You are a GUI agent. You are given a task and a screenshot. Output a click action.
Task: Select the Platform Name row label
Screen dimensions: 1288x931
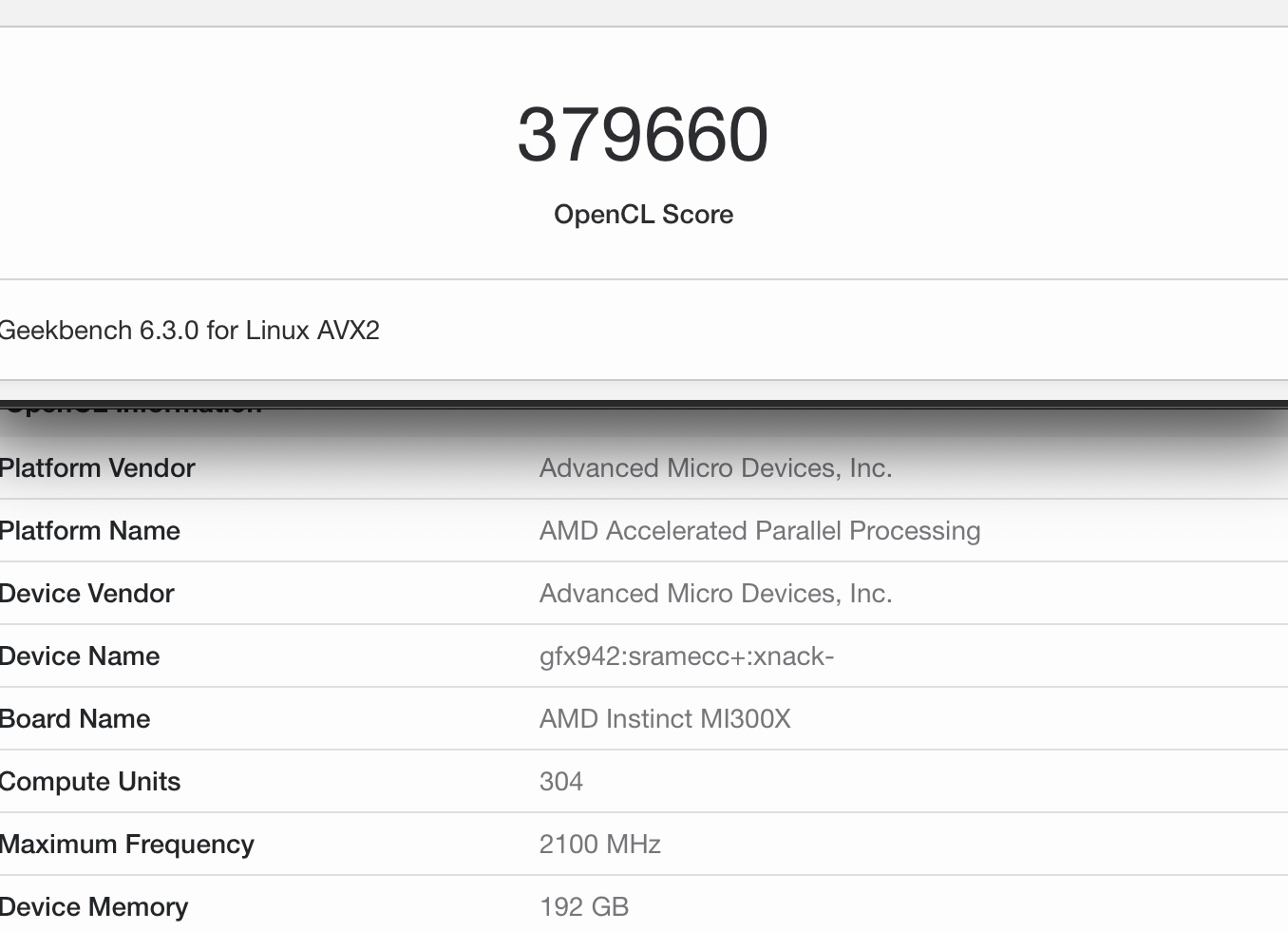pyautogui.click(x=89, y=531)
